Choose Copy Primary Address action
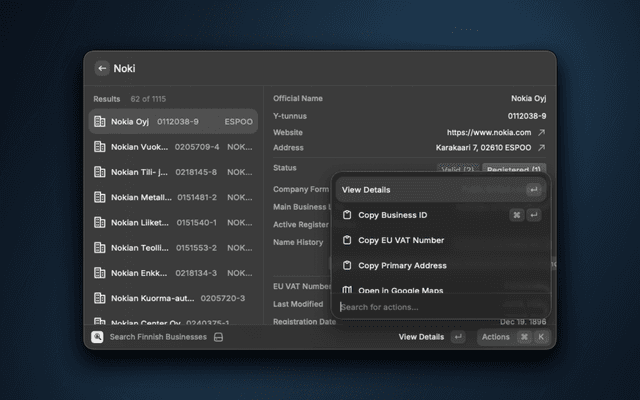Viewport: 640px width, 400px height. pyautogui.click(x=441, y=265)
